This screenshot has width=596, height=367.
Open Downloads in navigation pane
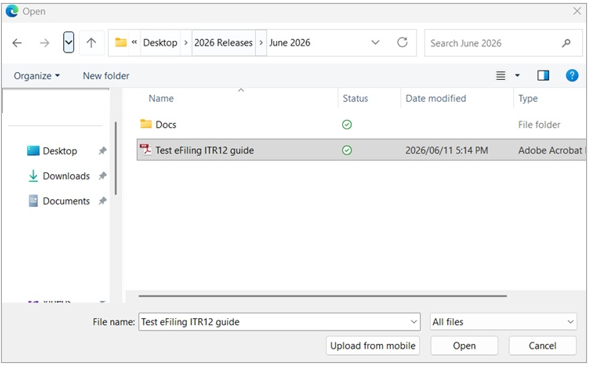point(66,176)
